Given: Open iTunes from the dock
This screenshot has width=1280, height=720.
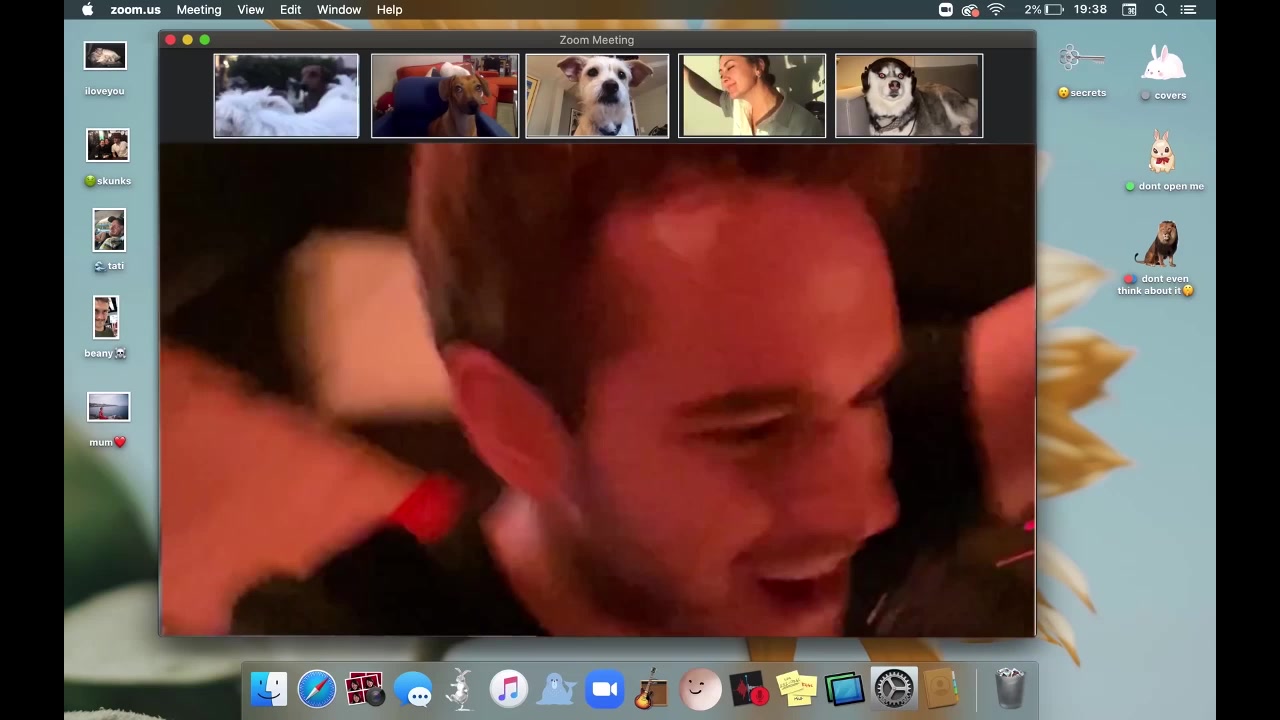Looking at the screenshot, I should click(509, 689).
